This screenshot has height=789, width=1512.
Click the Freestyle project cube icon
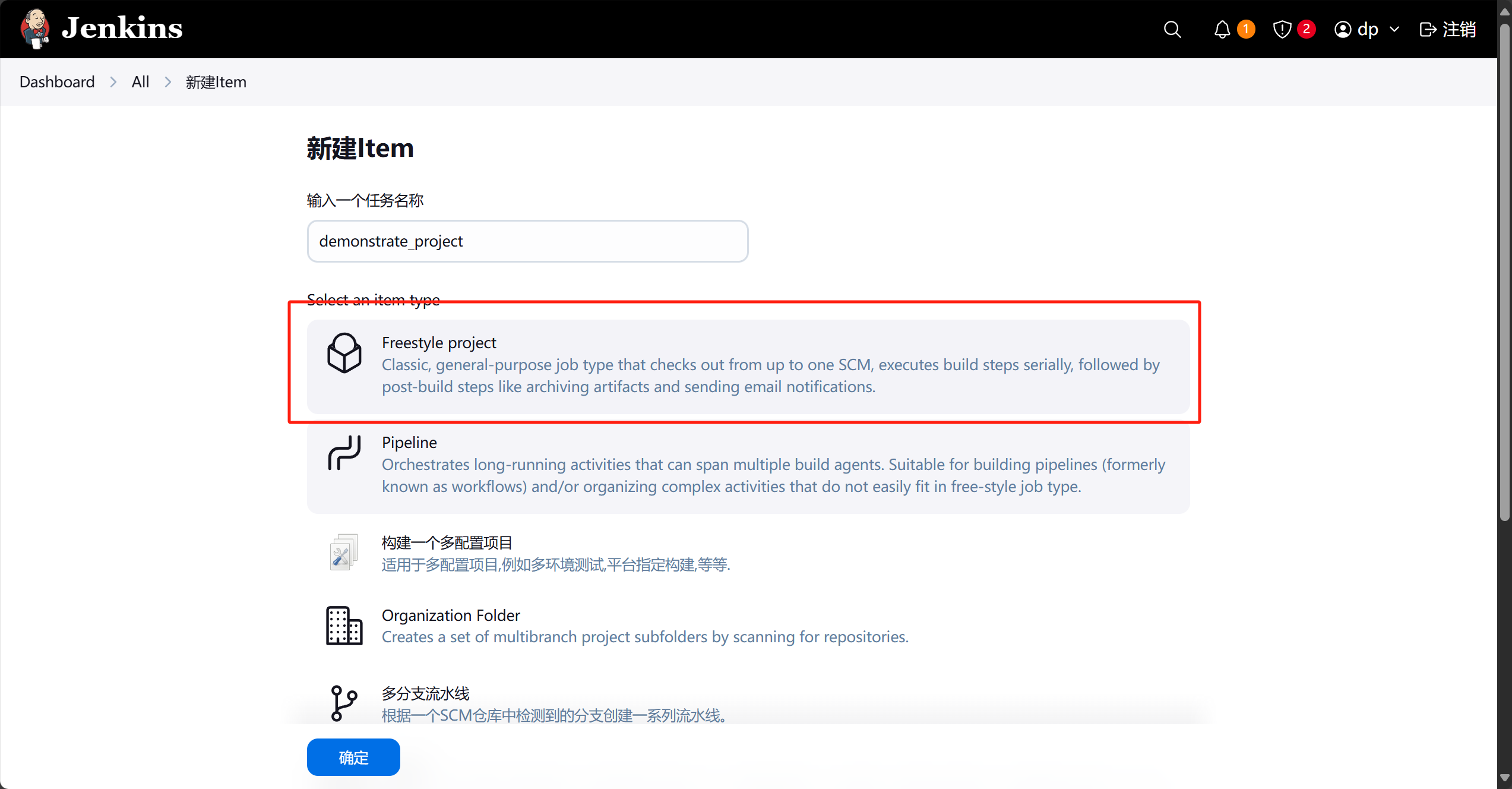pos(344,353)
